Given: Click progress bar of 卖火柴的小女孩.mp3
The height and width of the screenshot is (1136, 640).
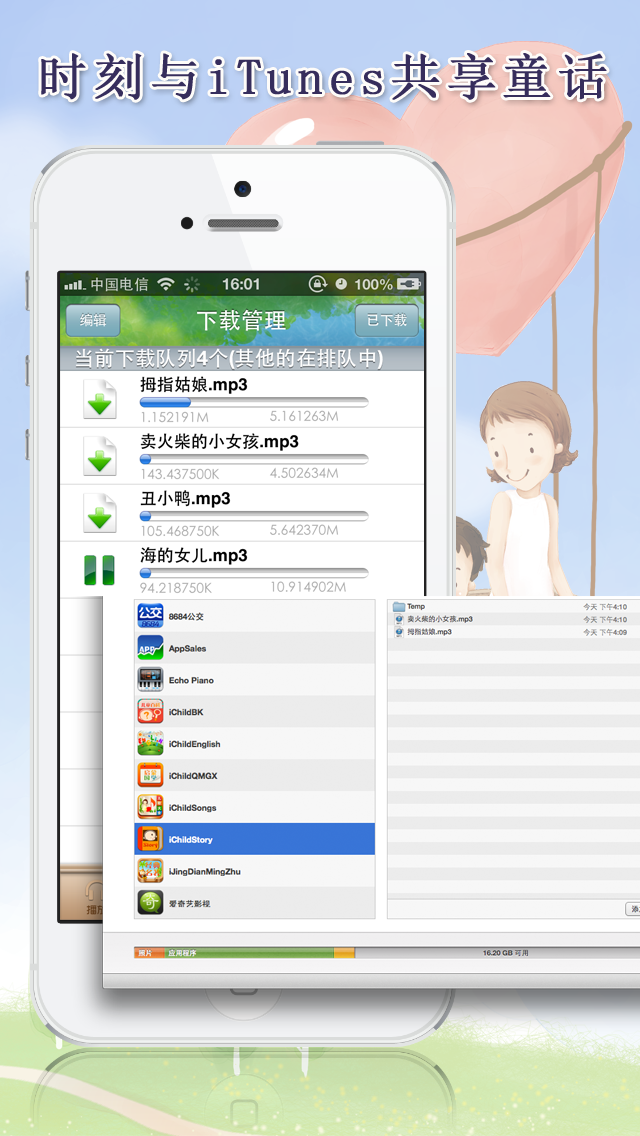Looking at the screenshot, I should coord(254,459).
